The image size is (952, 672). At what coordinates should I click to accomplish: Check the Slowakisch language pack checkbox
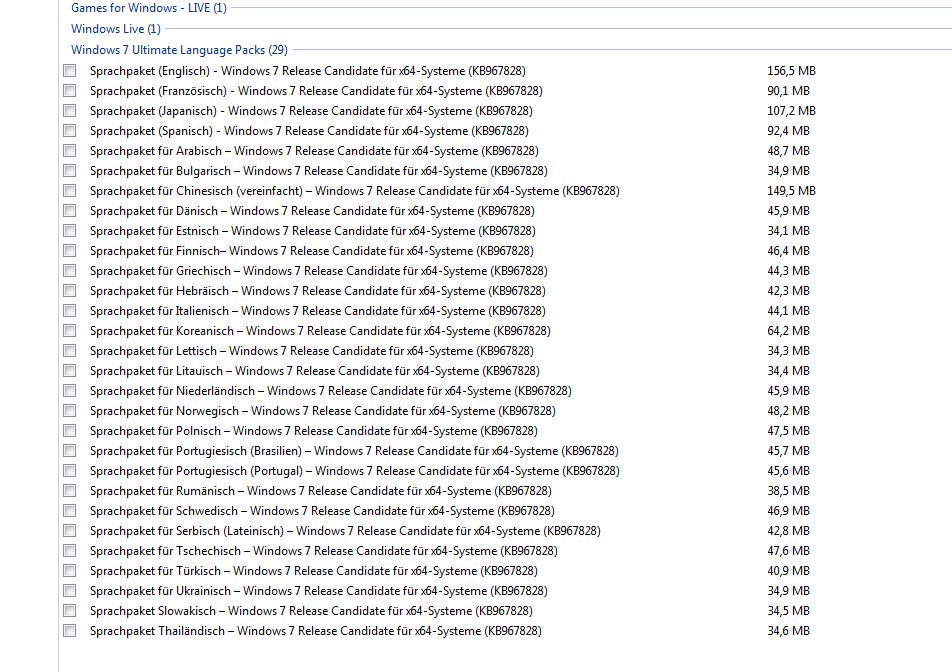click(x=70, y=611)
